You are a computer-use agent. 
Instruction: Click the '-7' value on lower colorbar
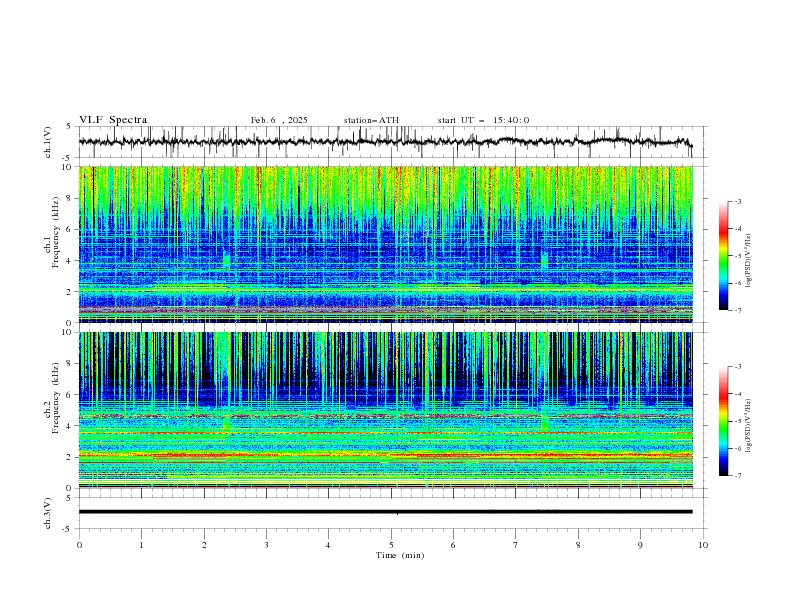coord(738,475)
